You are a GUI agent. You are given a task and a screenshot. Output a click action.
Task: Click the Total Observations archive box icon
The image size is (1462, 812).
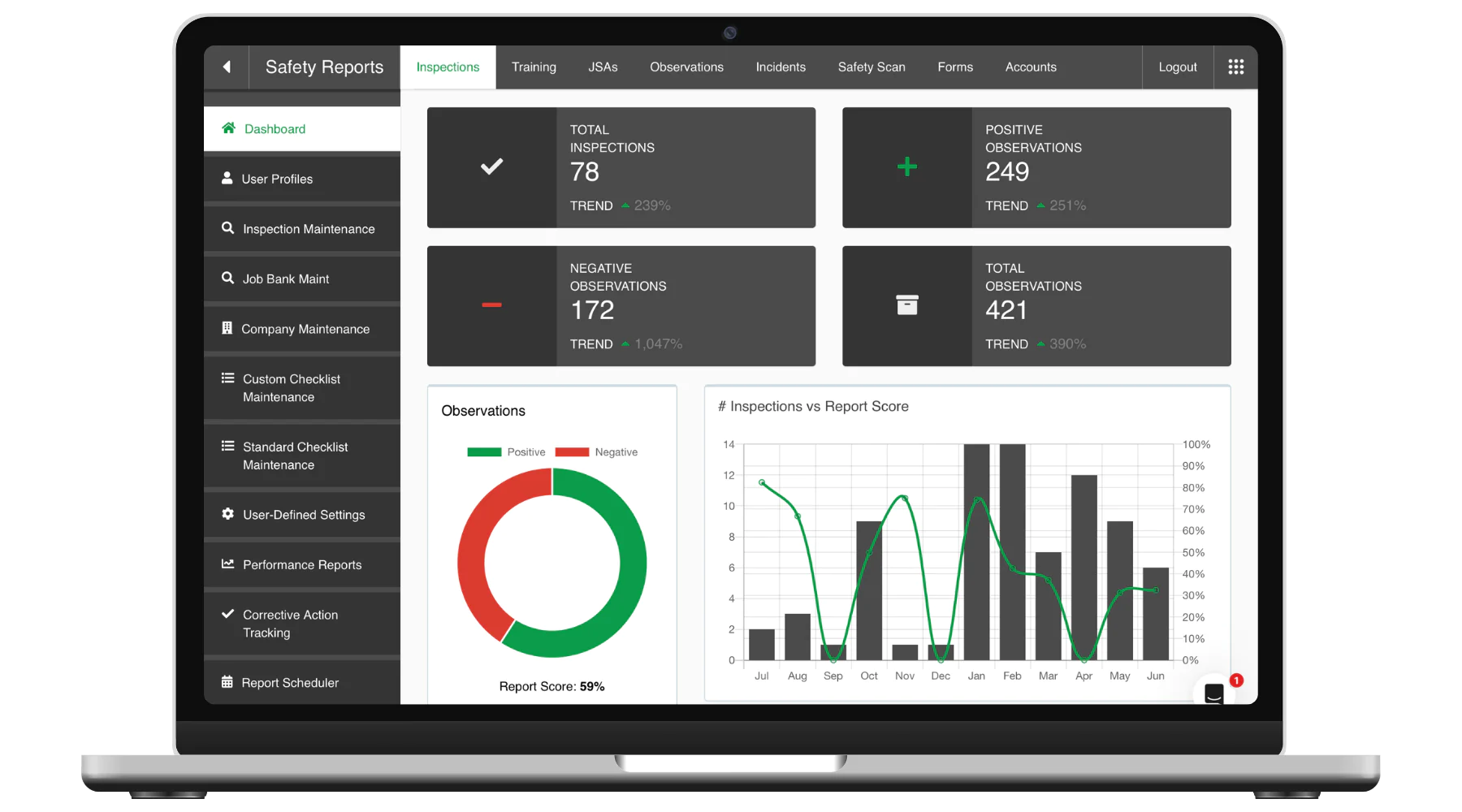906,305
